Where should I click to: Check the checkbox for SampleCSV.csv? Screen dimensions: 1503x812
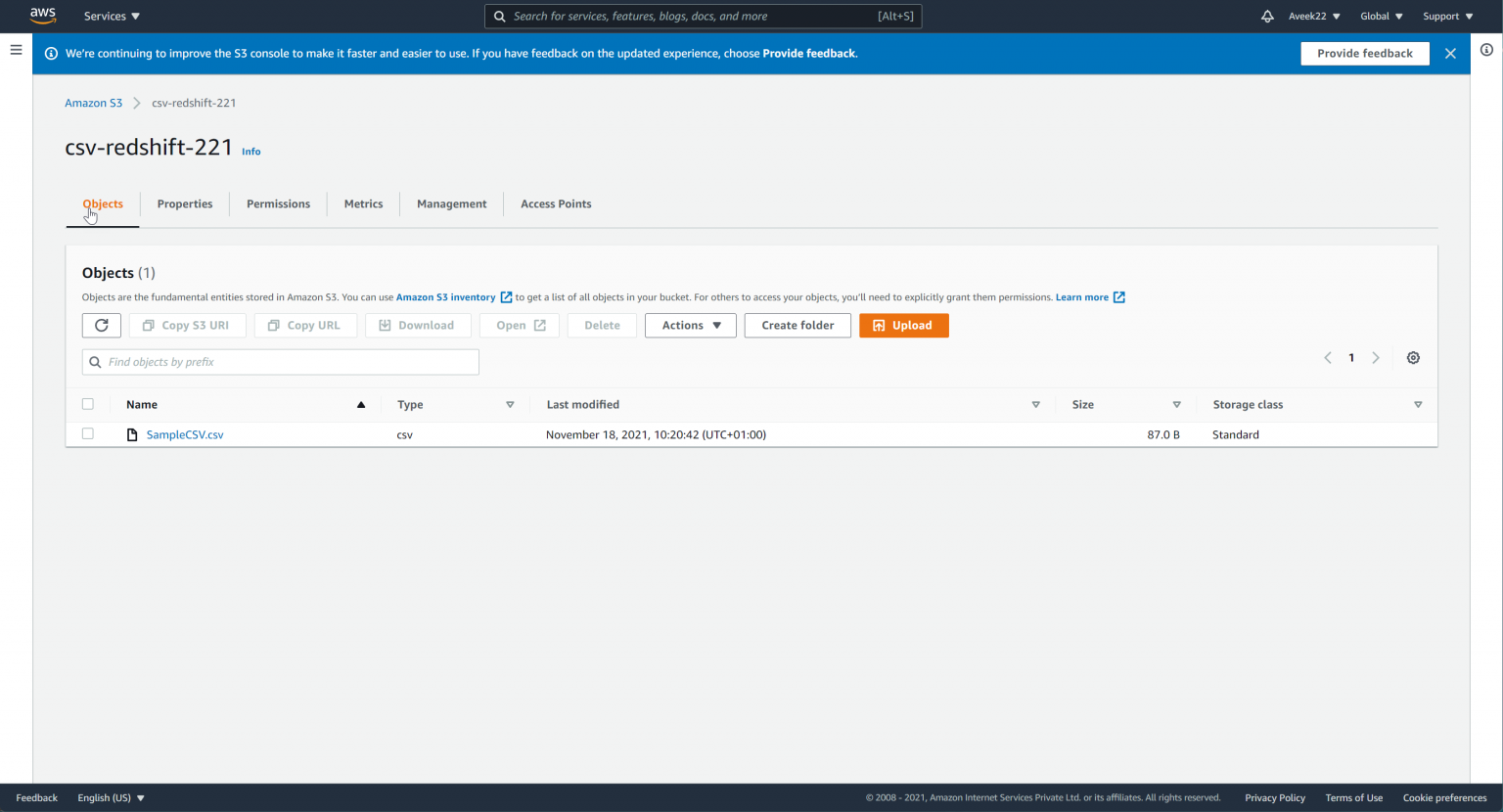pos(88,433)
